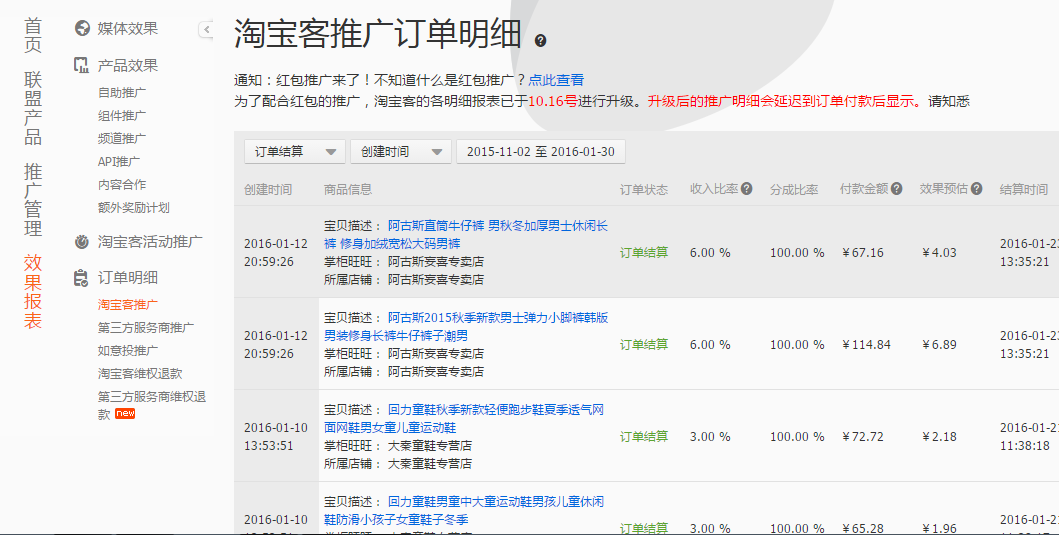This screenshot has width=1059, height=535.
Task: Click the 收入比率 help question icon
Action: pos(746,188)
